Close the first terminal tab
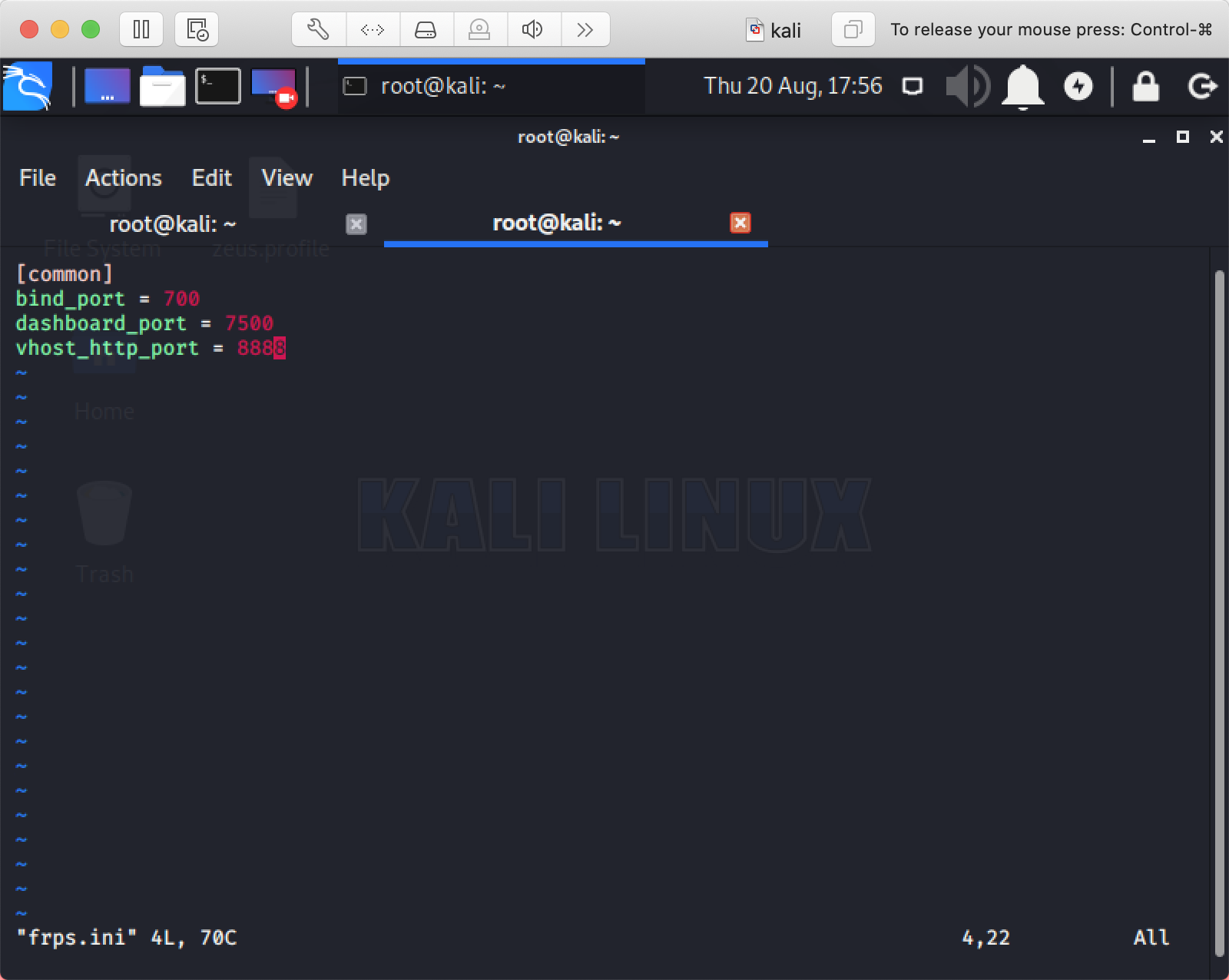Image resolution: width=1229 pixels, height=980 pixels. [x=356, y=223]
